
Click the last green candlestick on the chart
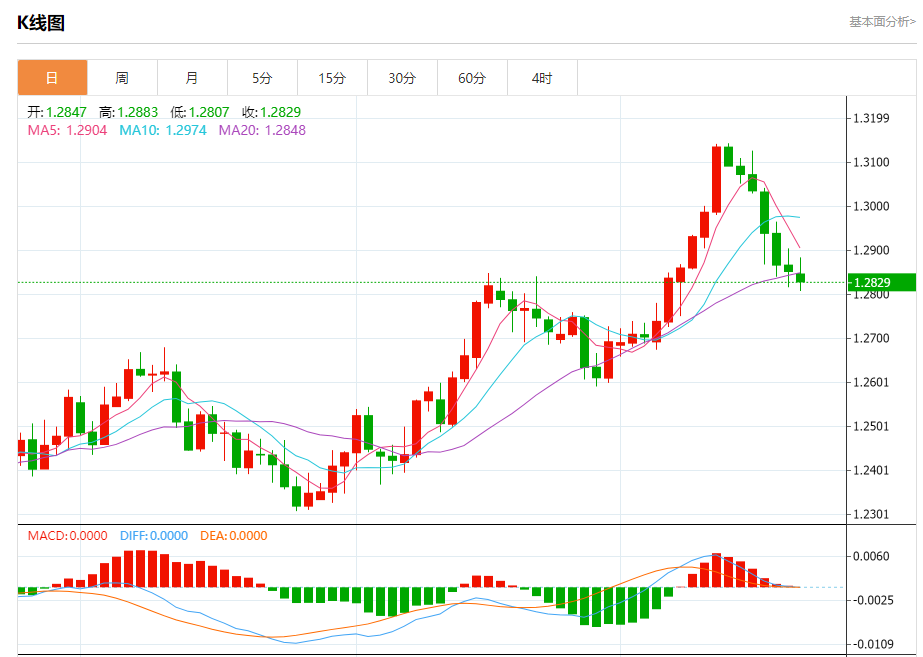click(801, 278)
